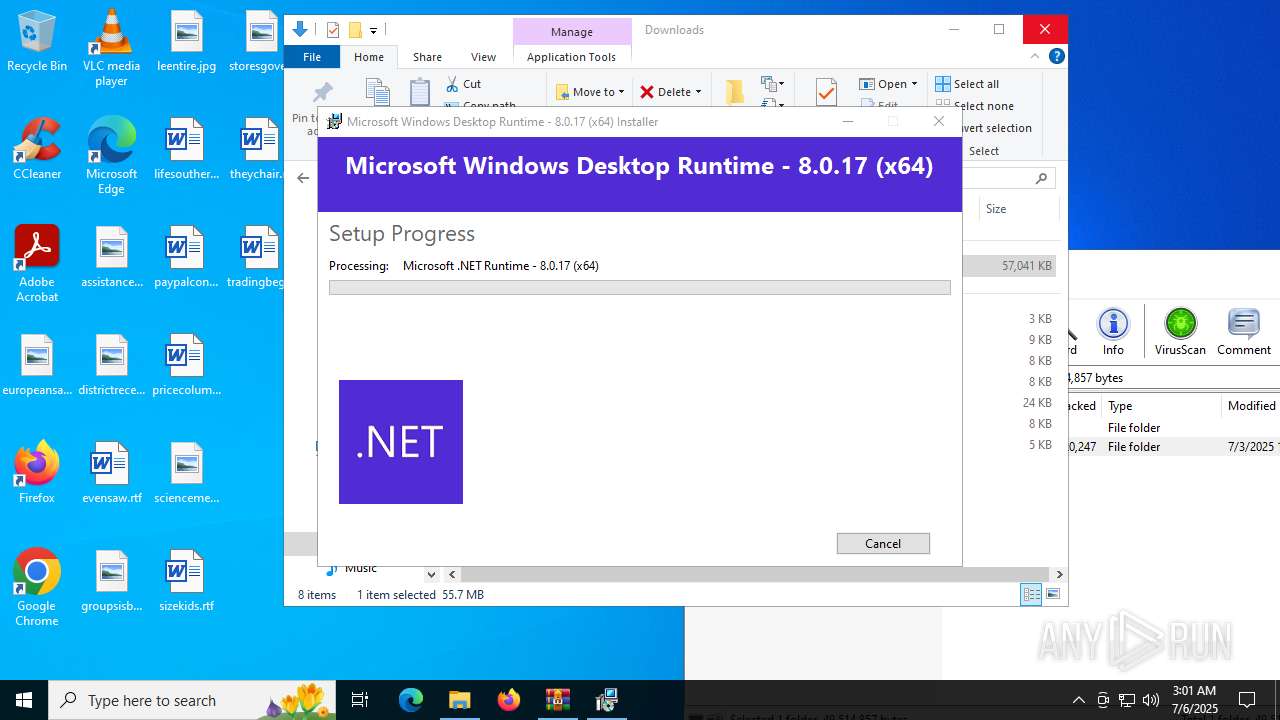Select the Manage contextual tab
Viewport: 1280px width, 720px height.
pos(571,32)
